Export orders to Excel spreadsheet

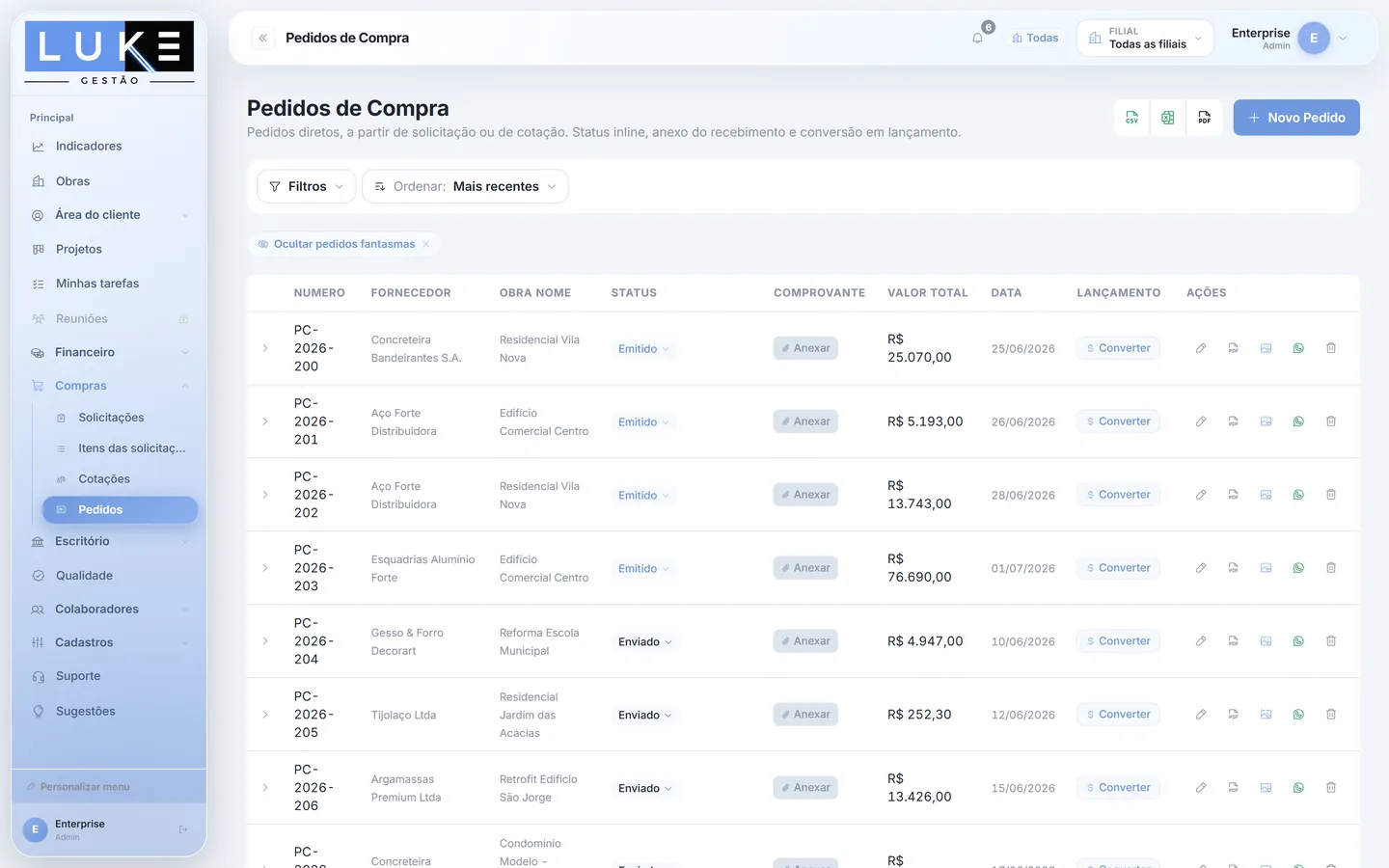coord(1168,118)
